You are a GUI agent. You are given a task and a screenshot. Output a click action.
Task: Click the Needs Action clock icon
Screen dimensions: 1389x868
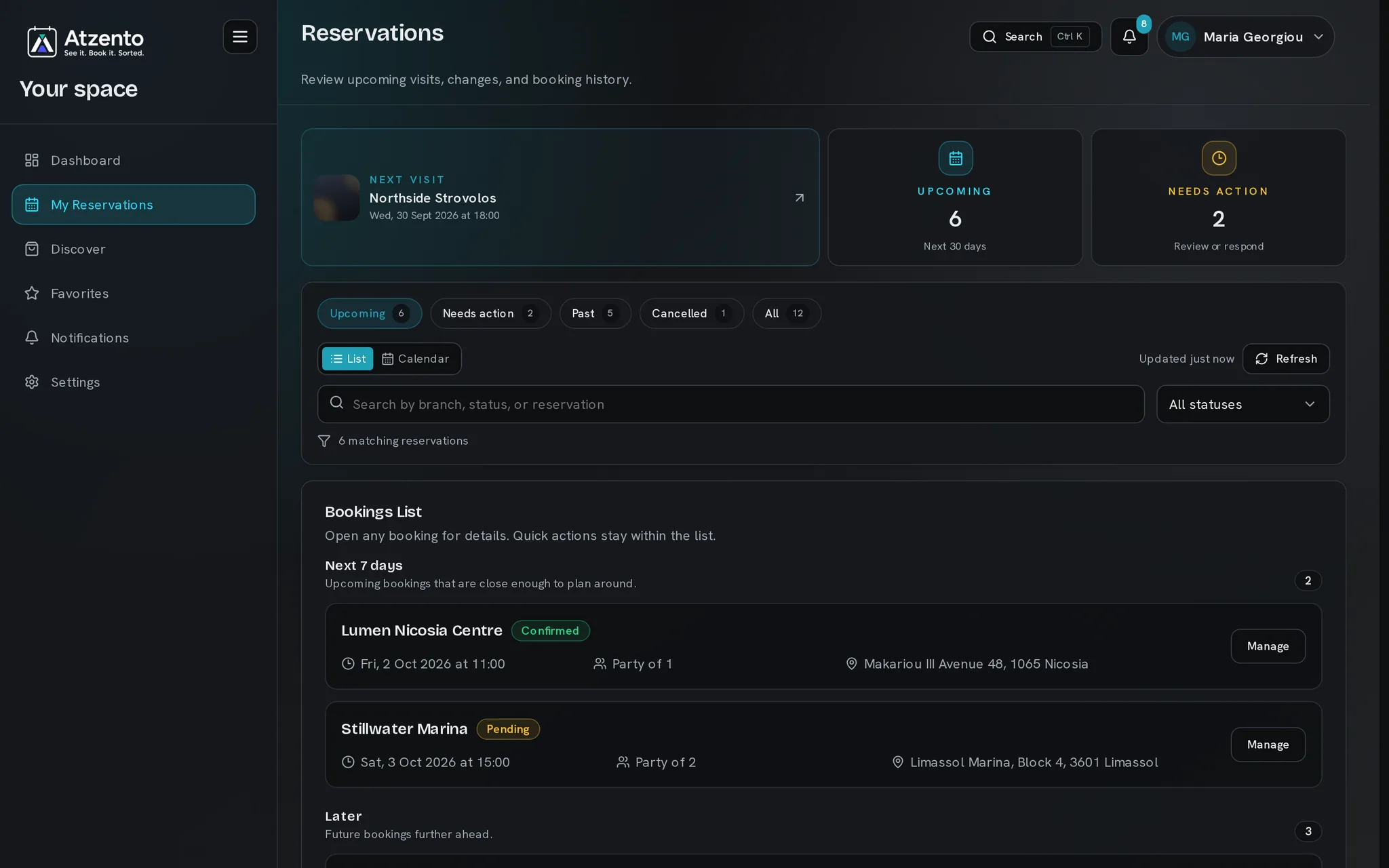[x=1219, y=158]
